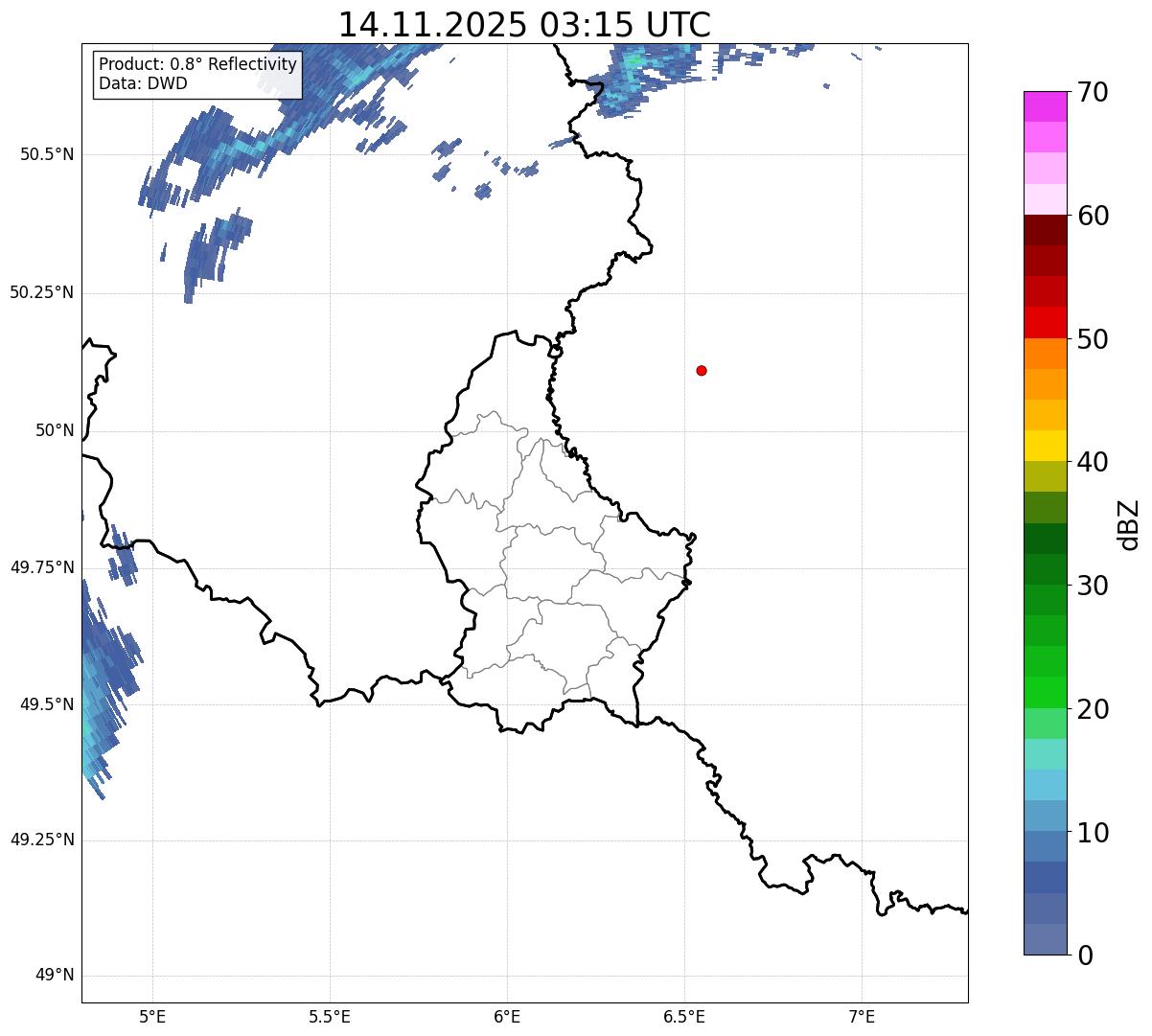Click the colorbar tick '20'
Screen dimensions: 1152x1036
click(1092, 709)
